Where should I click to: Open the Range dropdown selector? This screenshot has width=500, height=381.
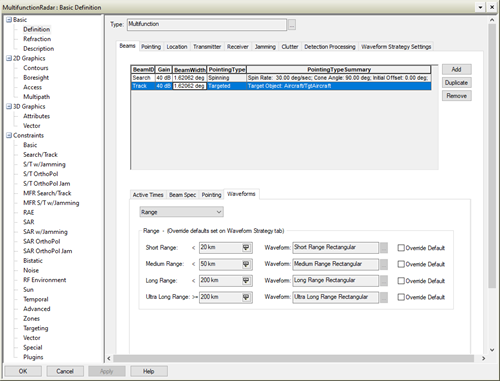pos(182,212)
